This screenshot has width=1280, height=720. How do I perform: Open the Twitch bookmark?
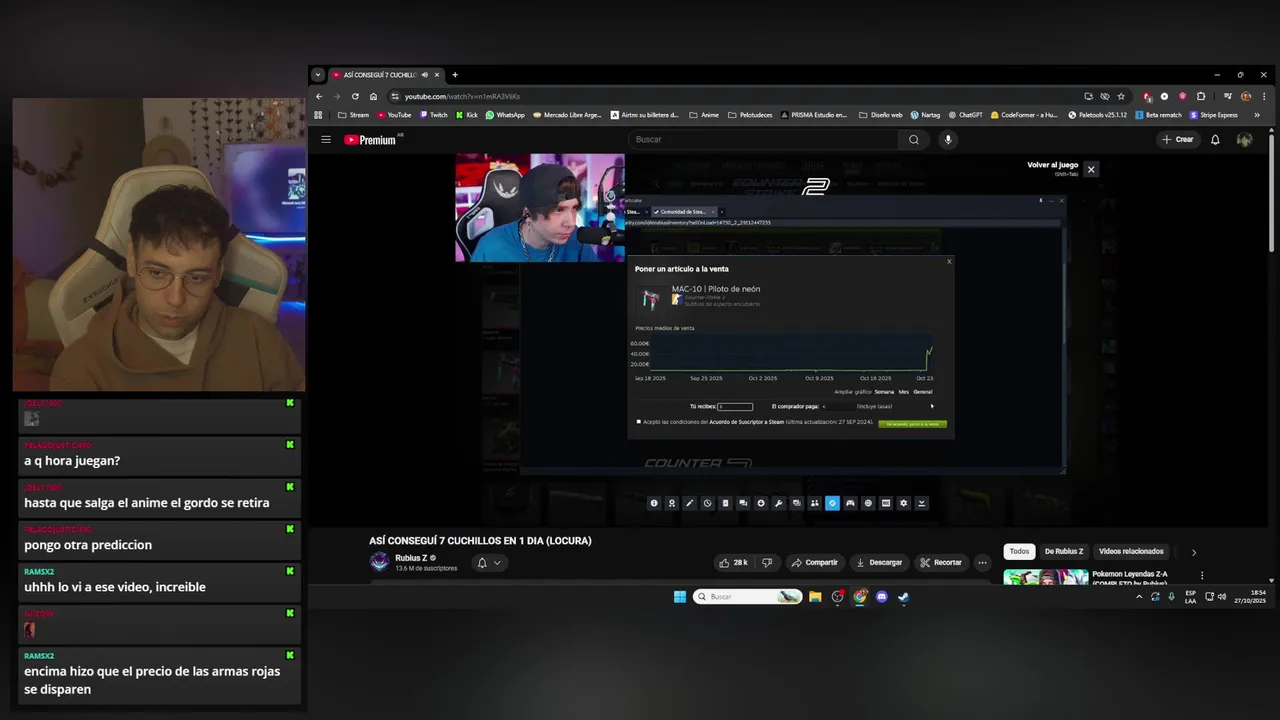tap(434, 115)
